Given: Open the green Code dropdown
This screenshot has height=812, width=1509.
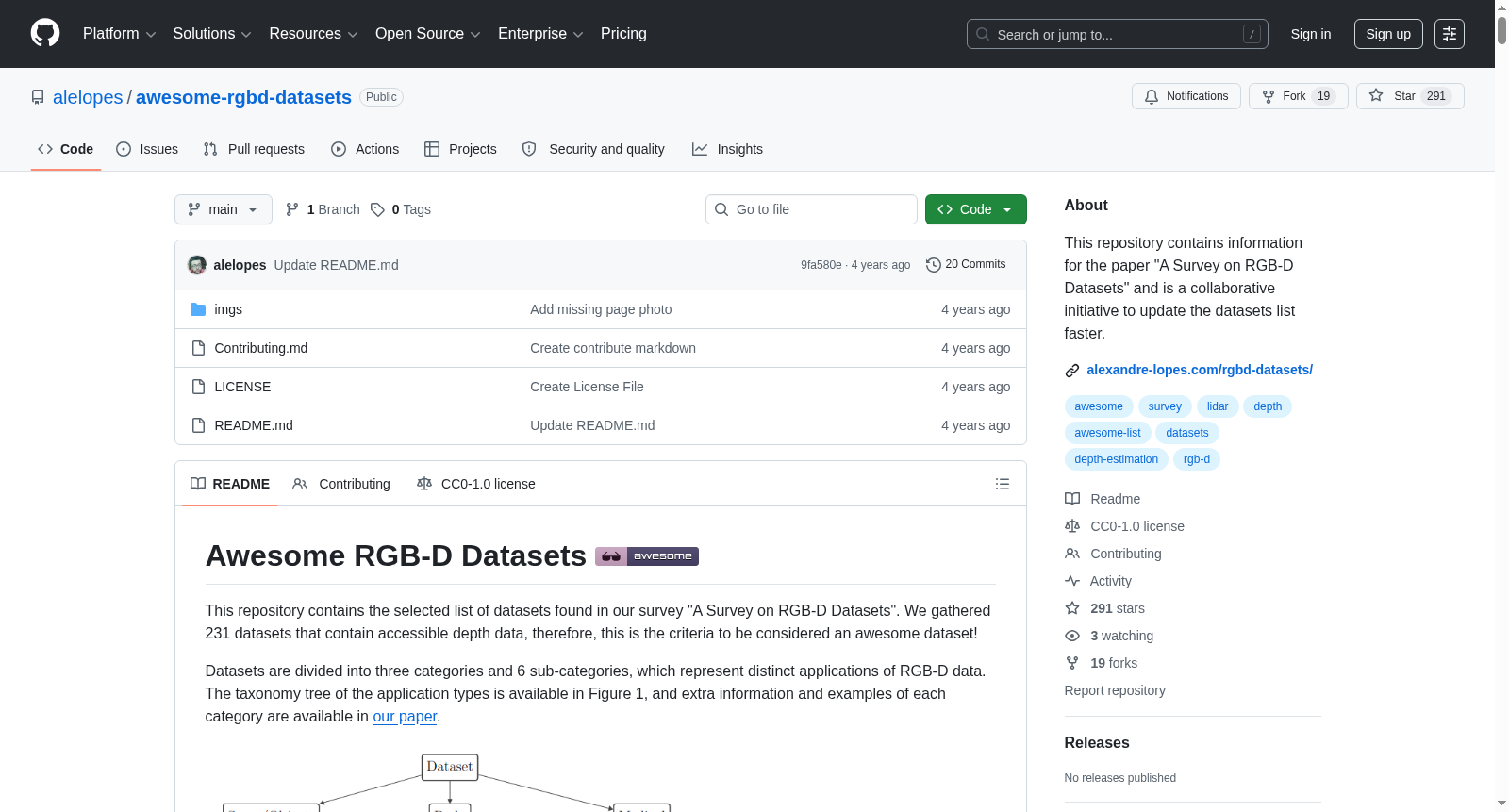Looking at the screenshot, I should tap(976, 209).
